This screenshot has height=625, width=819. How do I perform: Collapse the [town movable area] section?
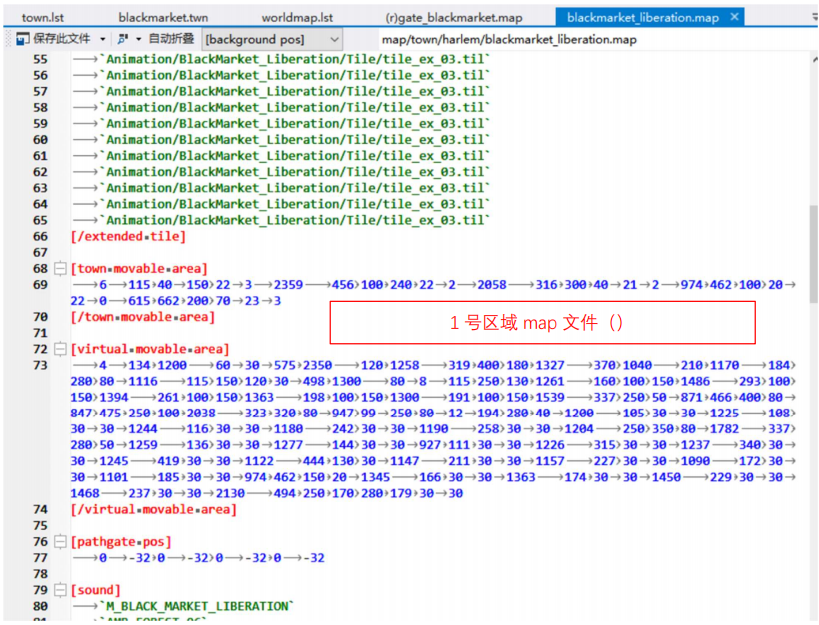tap(60, 269)
